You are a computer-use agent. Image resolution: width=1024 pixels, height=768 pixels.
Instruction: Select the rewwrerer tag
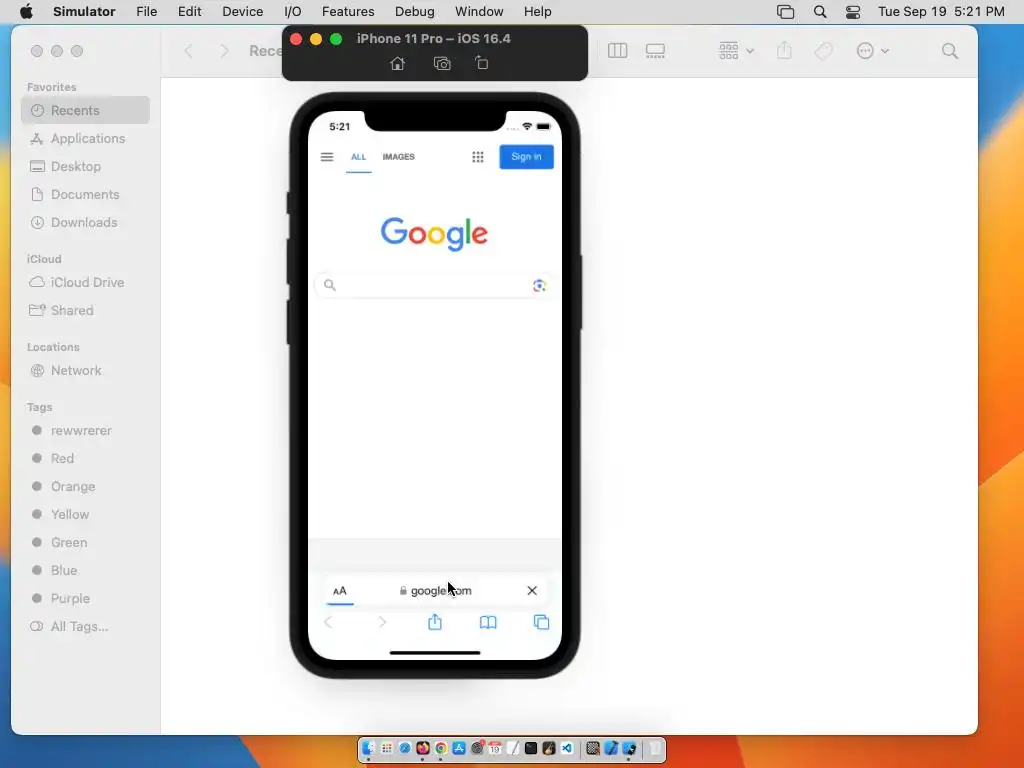86,431
